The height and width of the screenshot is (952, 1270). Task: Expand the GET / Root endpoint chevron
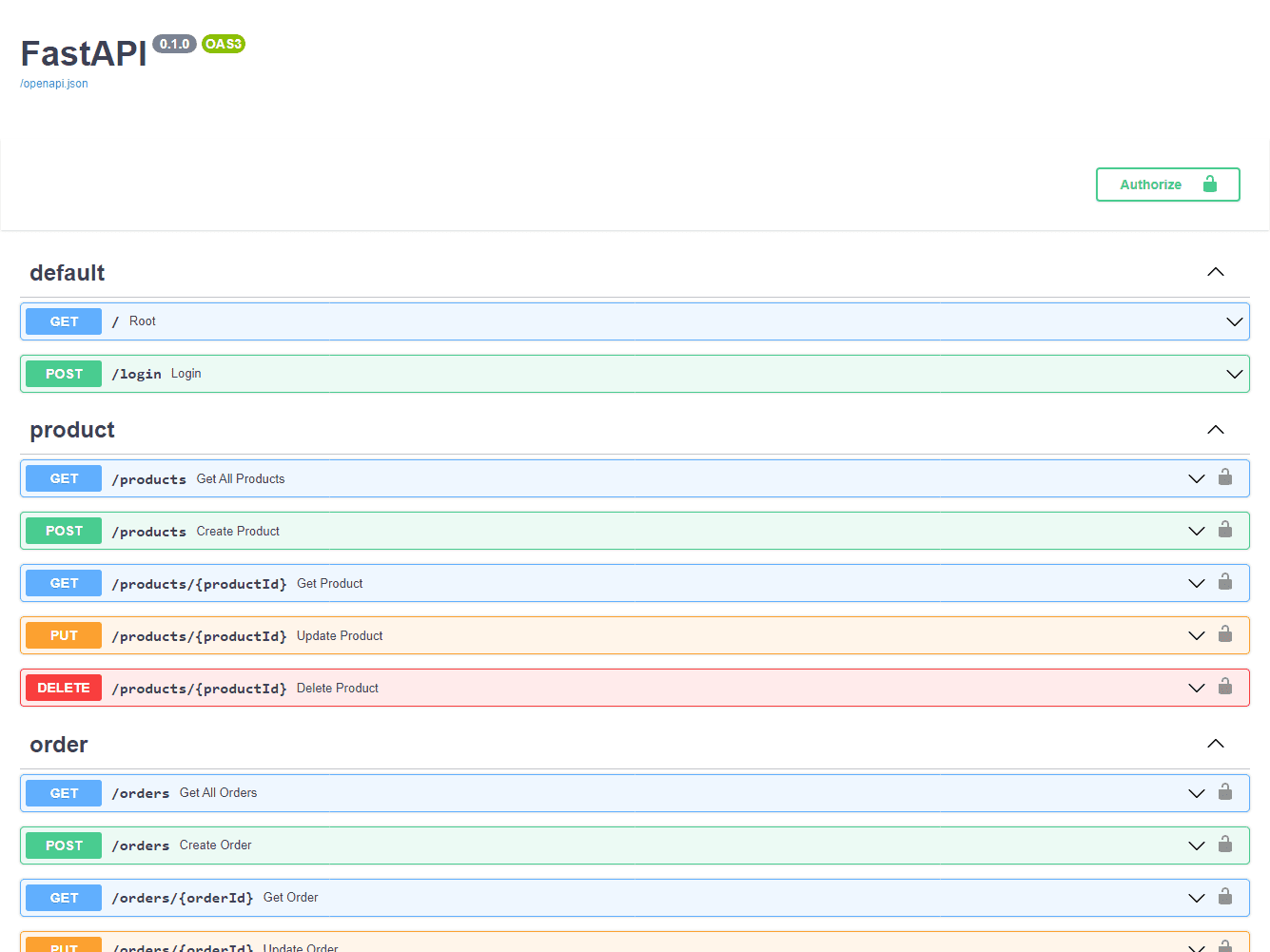[x=1234, y=321]
